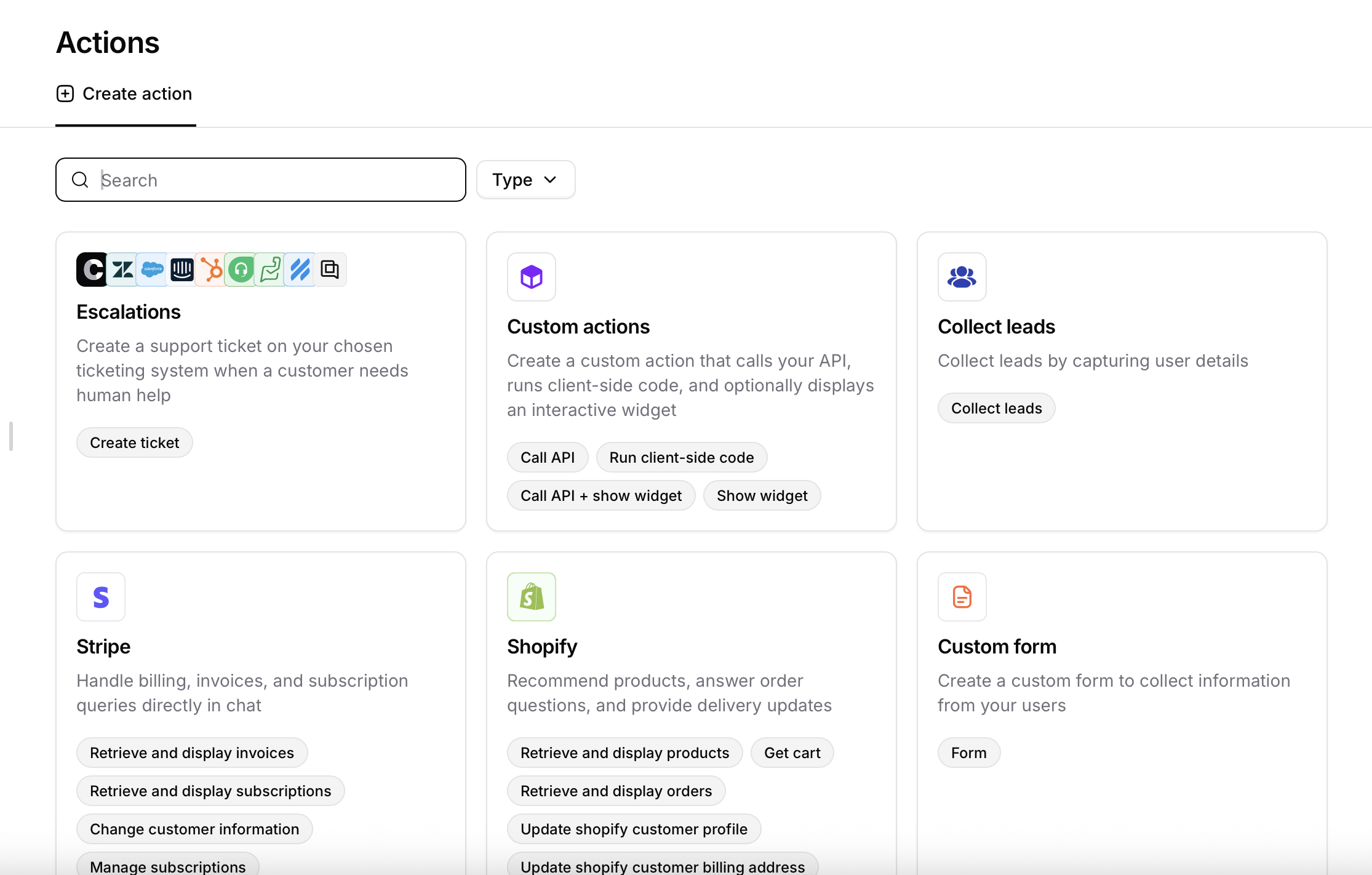This screenshot has width=1372, height=875.
Task: Click the Manage subscriptions chip
Action: tap(168, 865)
